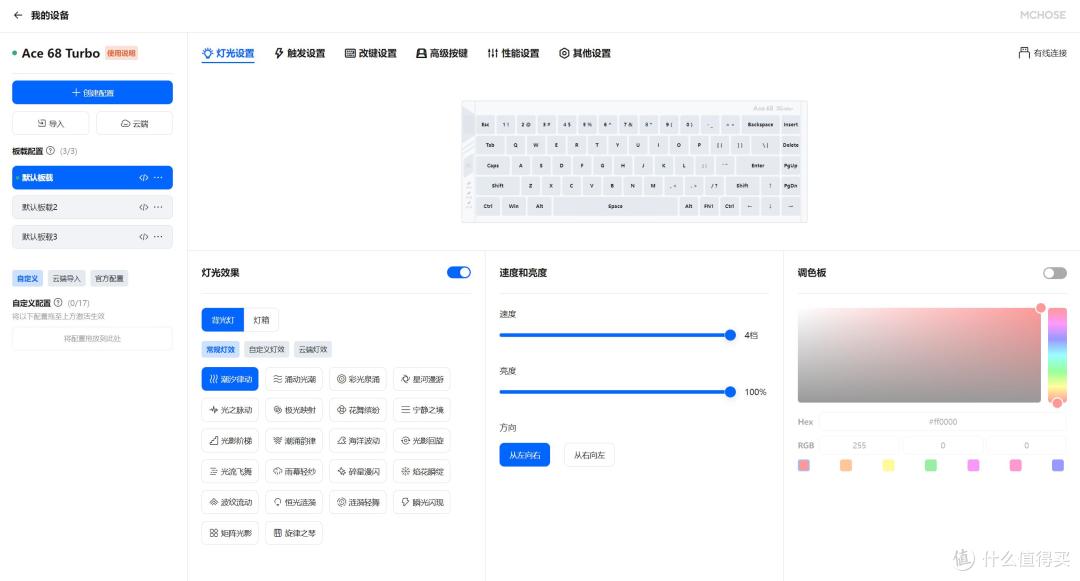The image size is (1080, 581).
Task: Click the 亮度 slider handle
Action: (x=730, y=392)
